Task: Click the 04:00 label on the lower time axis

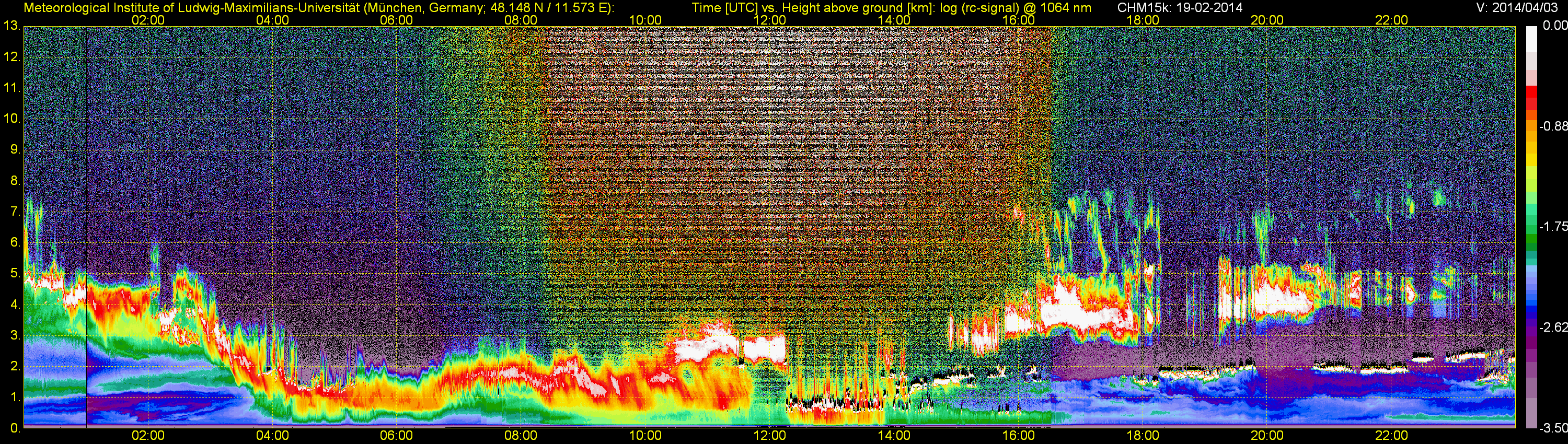Action: pyautogui.click(x=272, y=436)
